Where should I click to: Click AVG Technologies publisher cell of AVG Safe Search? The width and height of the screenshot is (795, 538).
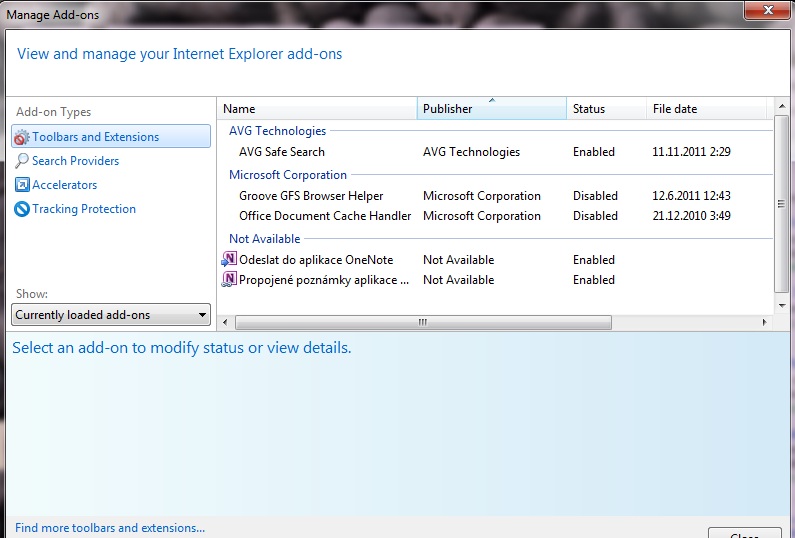pos(472,152)
